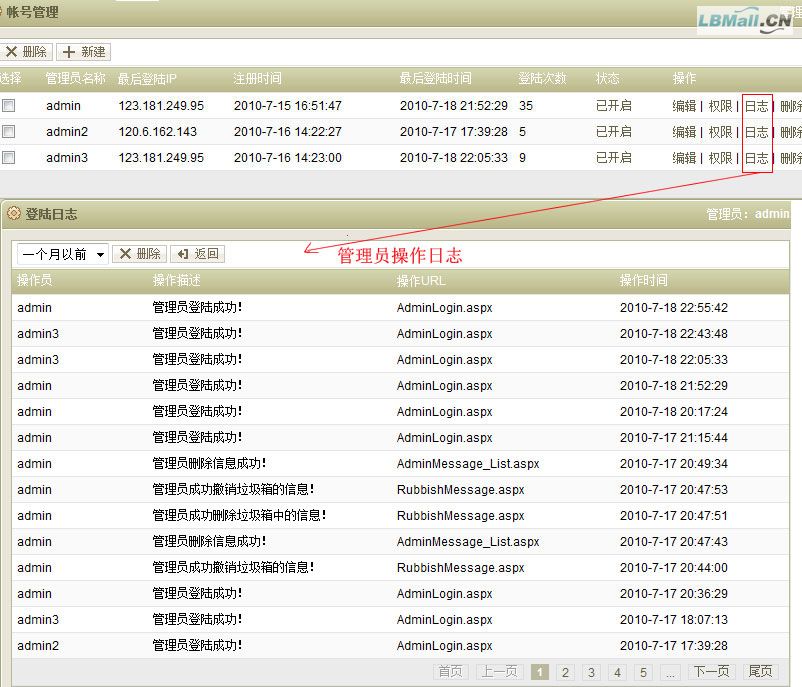Select last login time 2010-7-18 22:05:33 for admin3
Image resolution: width=802 pixels, height=687 pixels.
point(454,158)
